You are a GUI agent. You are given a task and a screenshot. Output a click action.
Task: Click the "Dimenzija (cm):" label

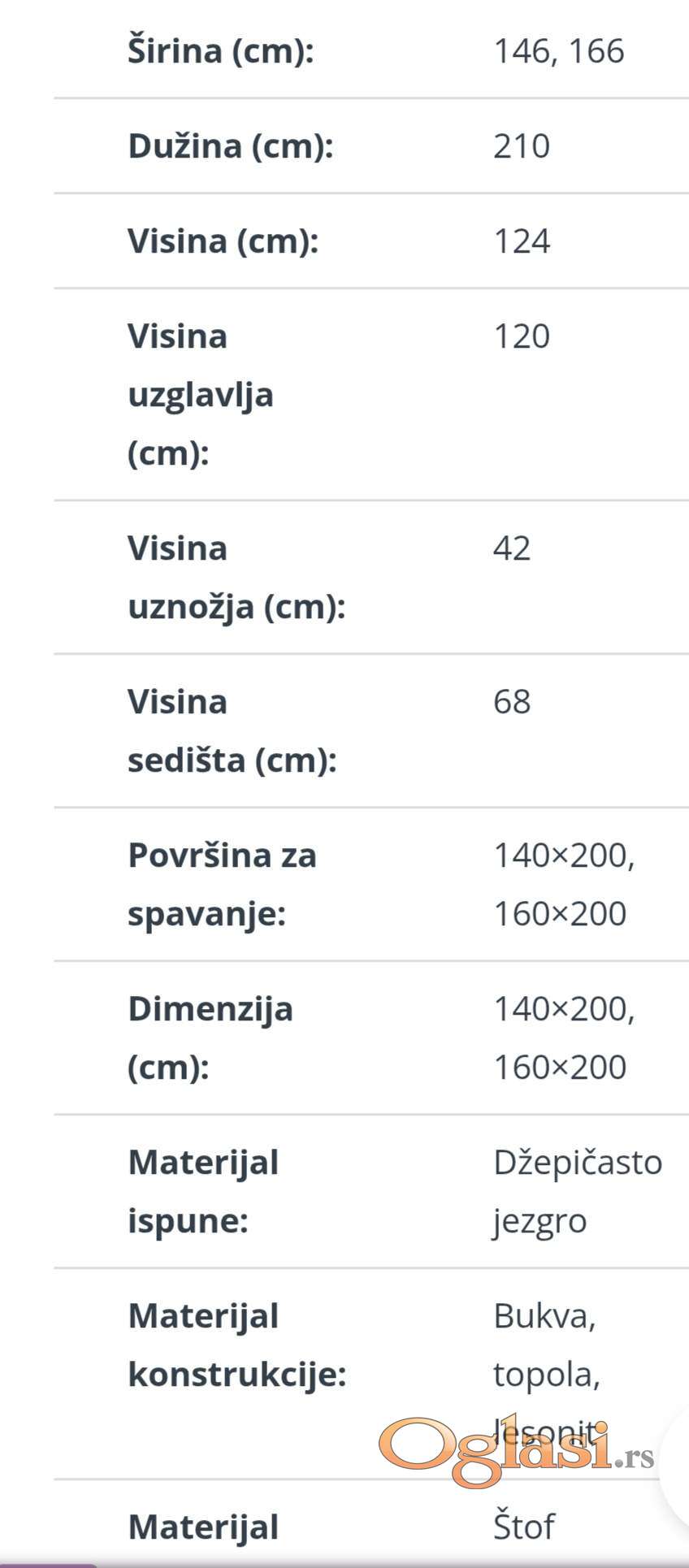pos(210,1038)
